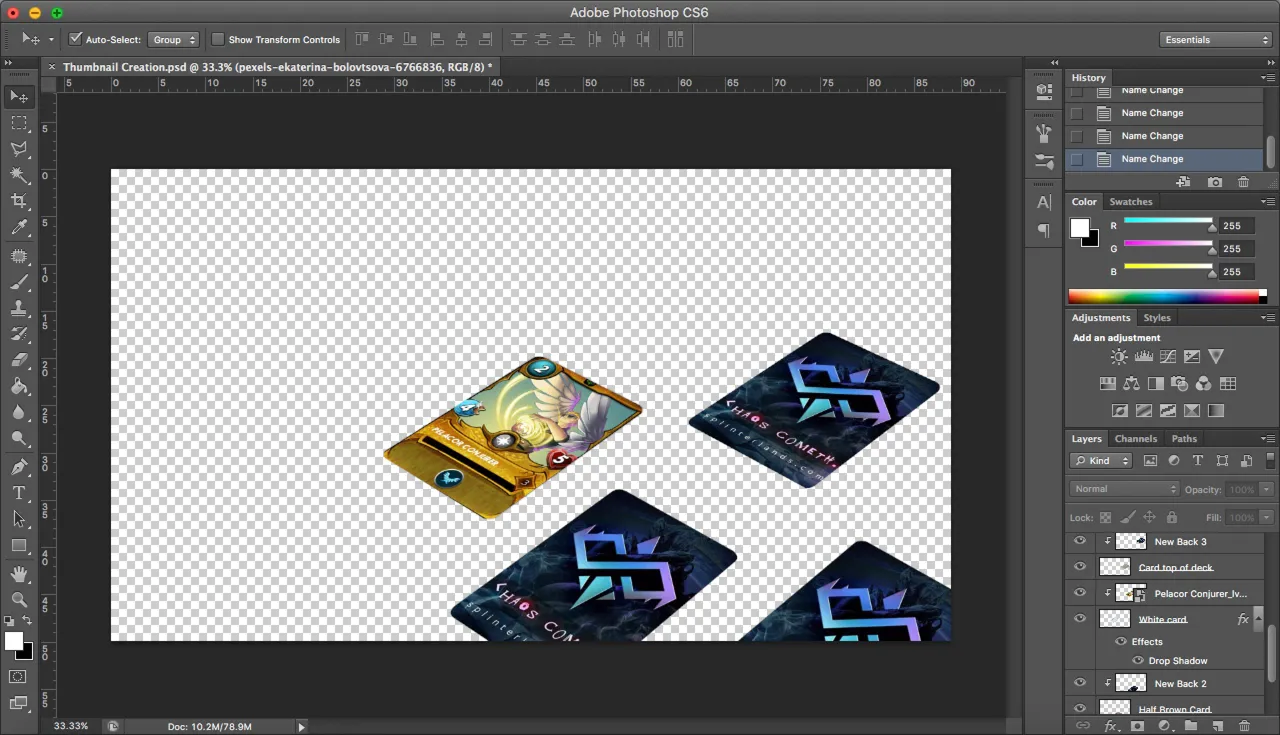Select the Hand tool
This screenshot has width=1280, height=735.
tap(19, 574)
